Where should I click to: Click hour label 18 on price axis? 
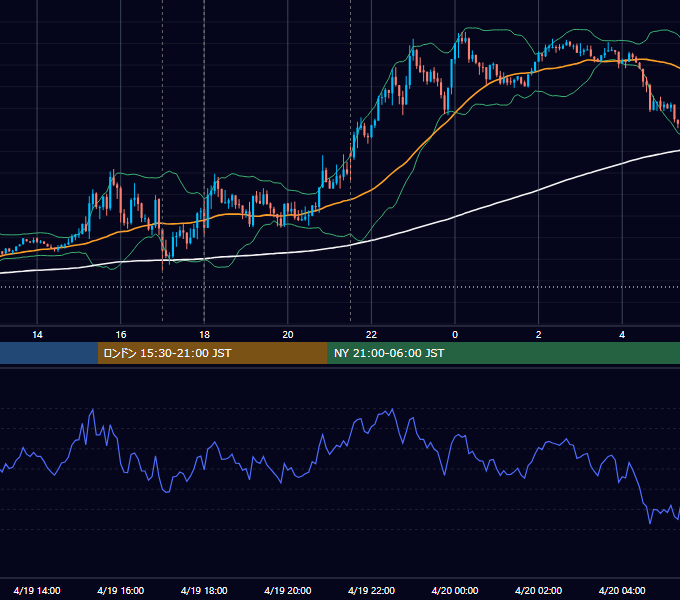coord(204,334)
